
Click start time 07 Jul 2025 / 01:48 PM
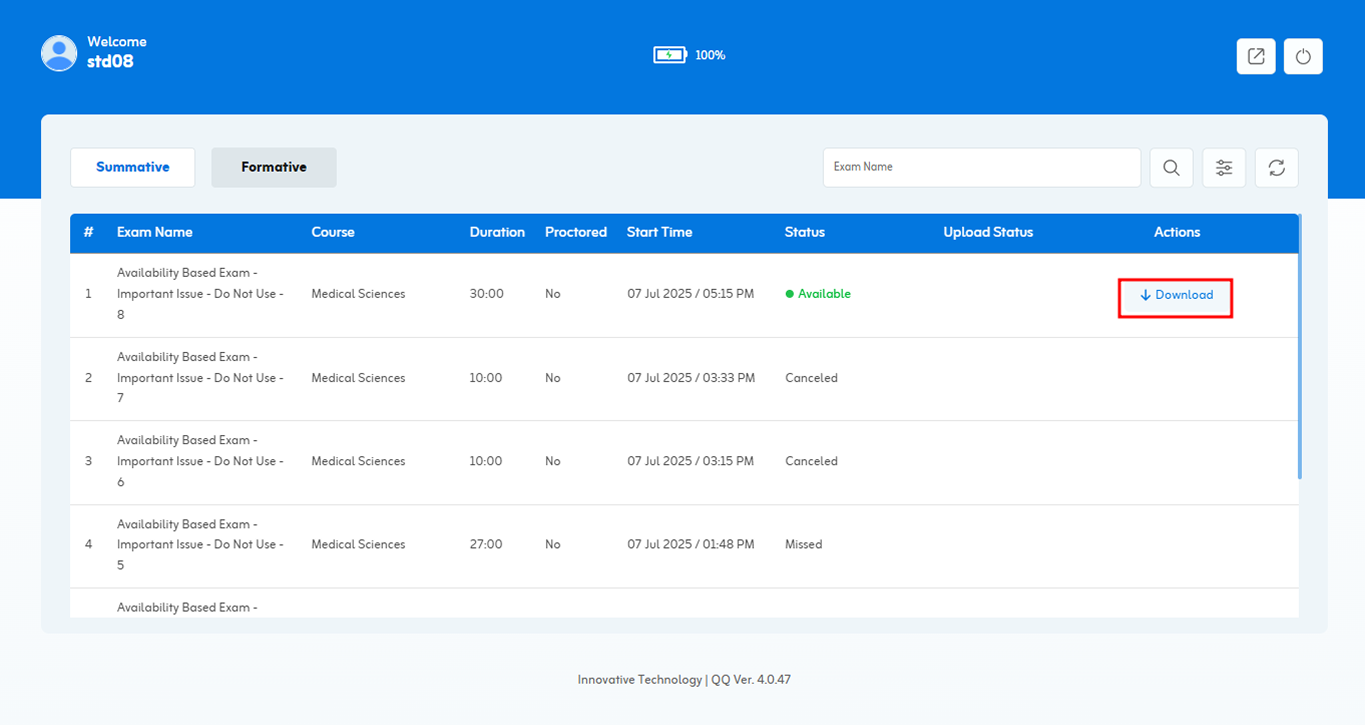tap(691, 544)
